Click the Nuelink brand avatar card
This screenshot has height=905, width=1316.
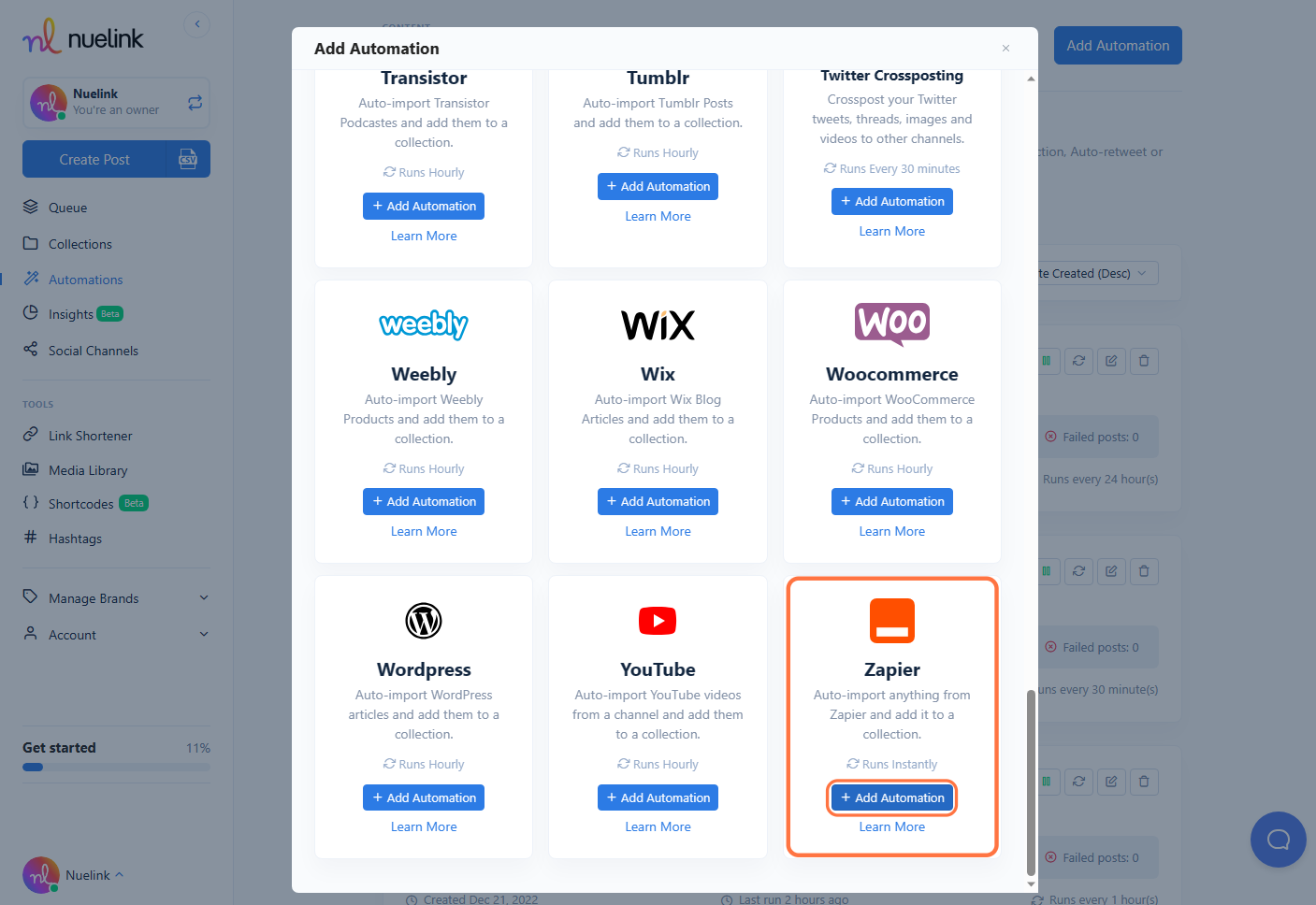pyautogui.click(x=116, y=102)
